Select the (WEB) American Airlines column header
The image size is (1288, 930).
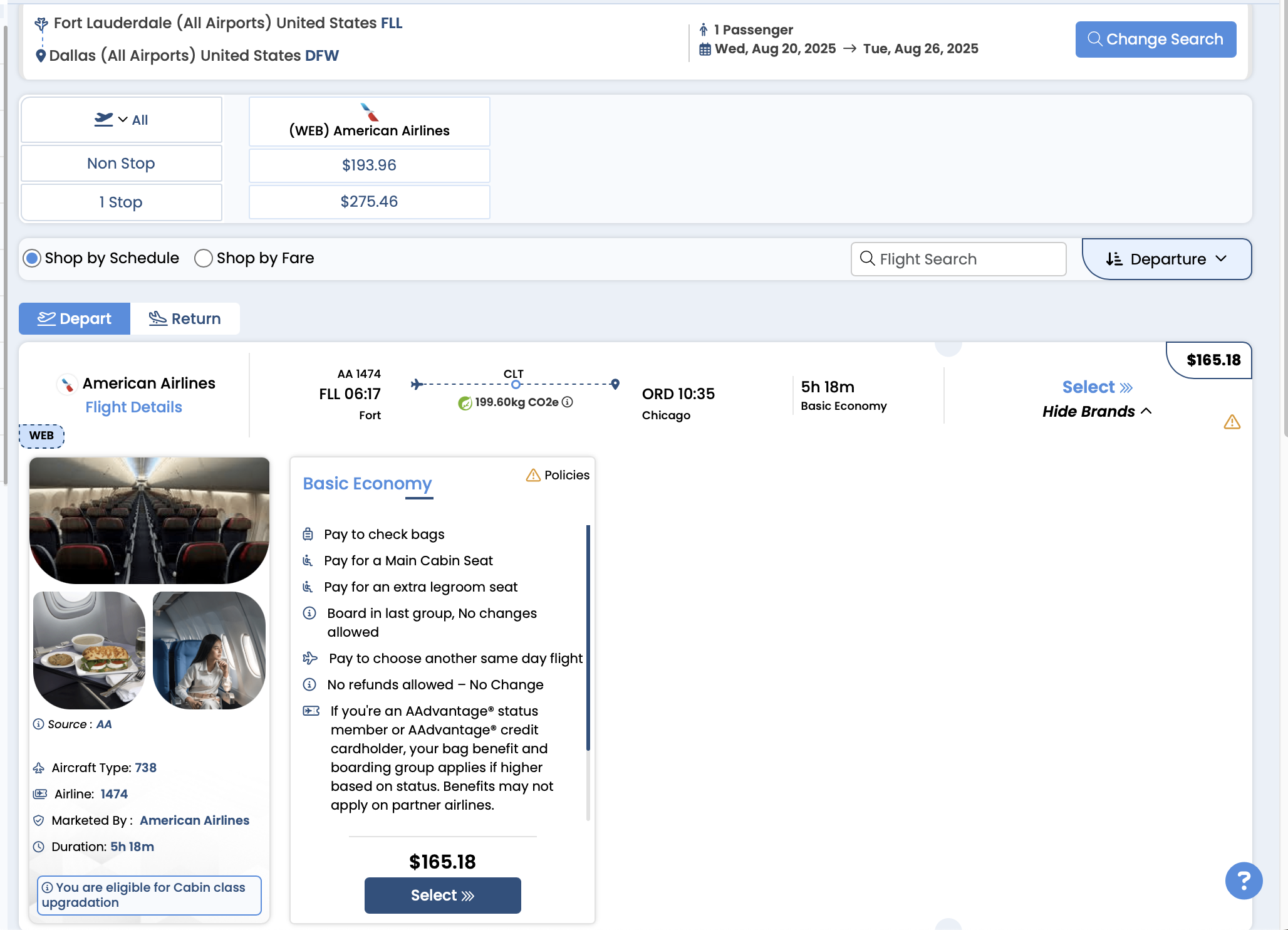tap(369, 122)
